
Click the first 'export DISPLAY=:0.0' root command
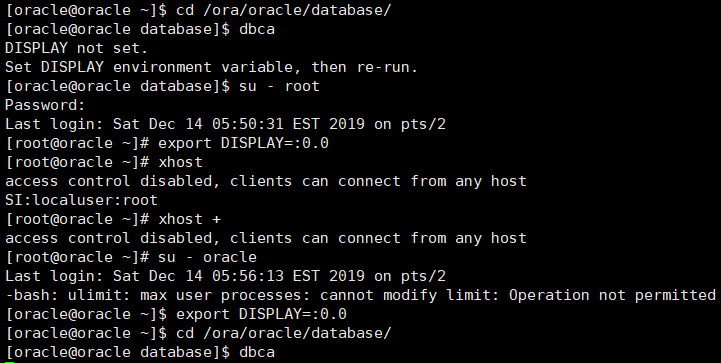tap(243, 143)
